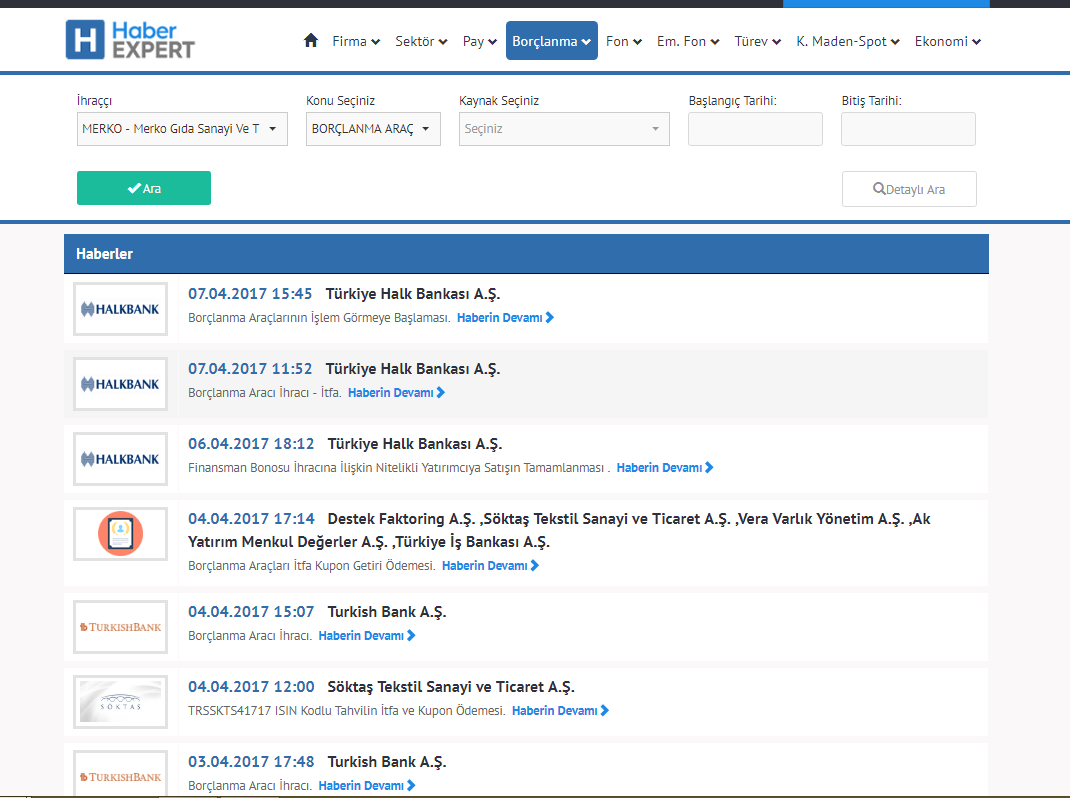The width and height of the screenshot is (1070, 798).
Task: Open the Fon menu
Action: (624, 42)
